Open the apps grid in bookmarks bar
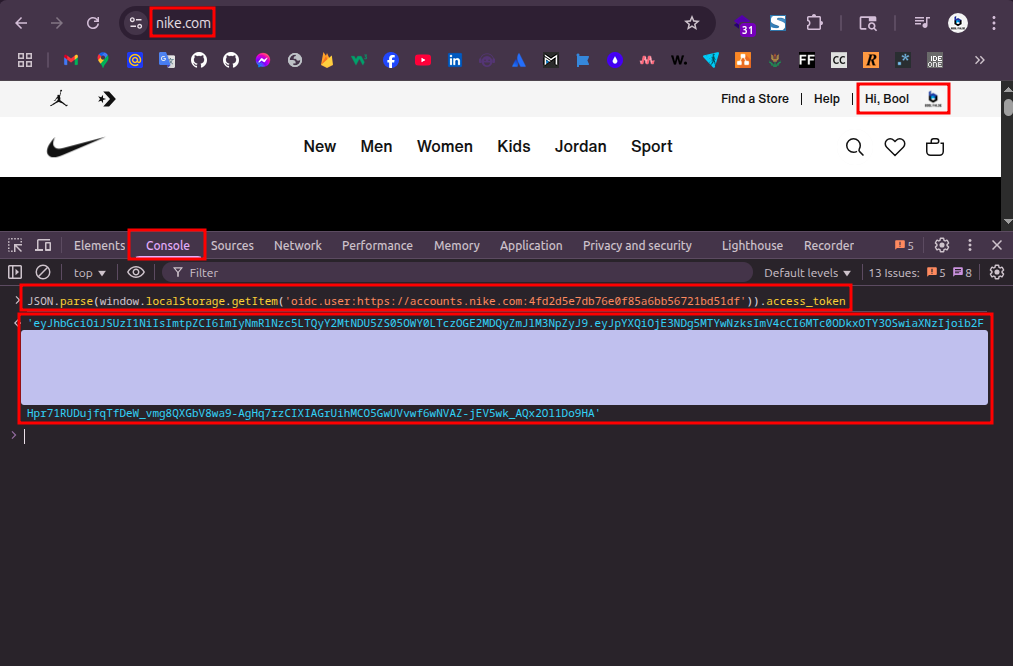Screen dimensions: 1013x666 tap(25, 60)
